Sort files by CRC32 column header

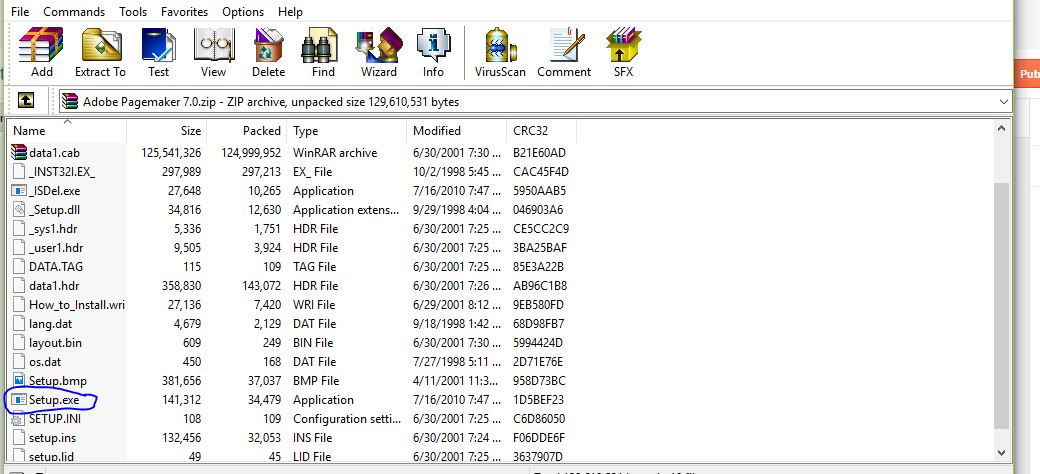(541, 131)
